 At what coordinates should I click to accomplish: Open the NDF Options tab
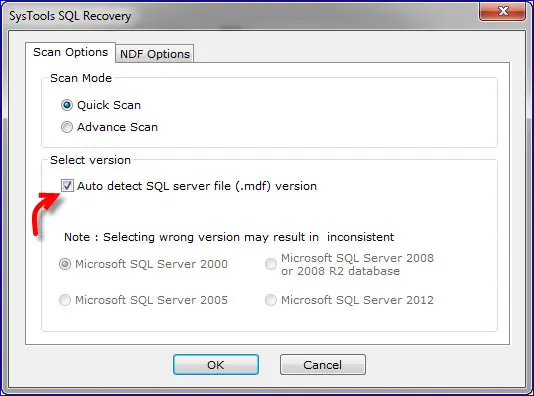155,54
